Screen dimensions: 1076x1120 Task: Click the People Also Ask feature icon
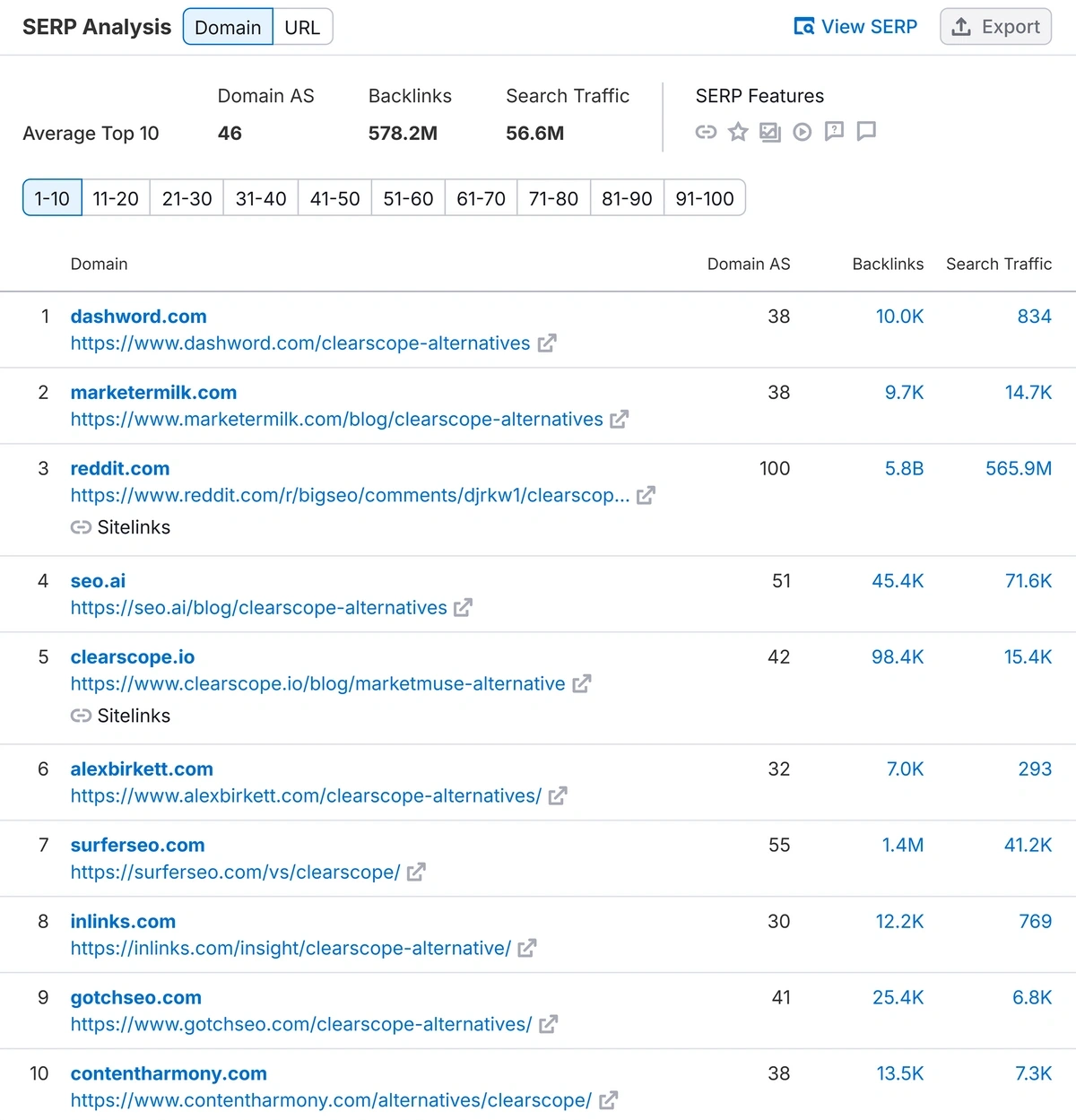pyautogui.click(x=834, y=132)
